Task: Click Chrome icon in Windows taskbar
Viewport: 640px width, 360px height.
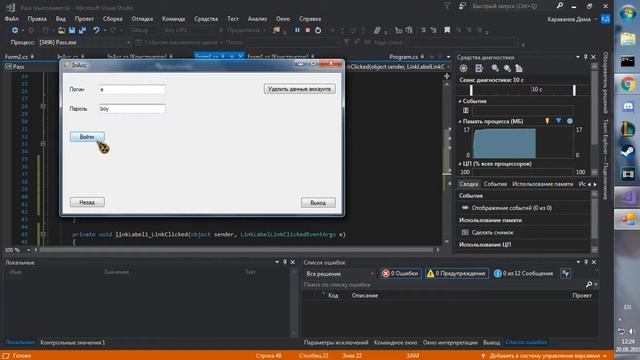Action: pos(628,84)
